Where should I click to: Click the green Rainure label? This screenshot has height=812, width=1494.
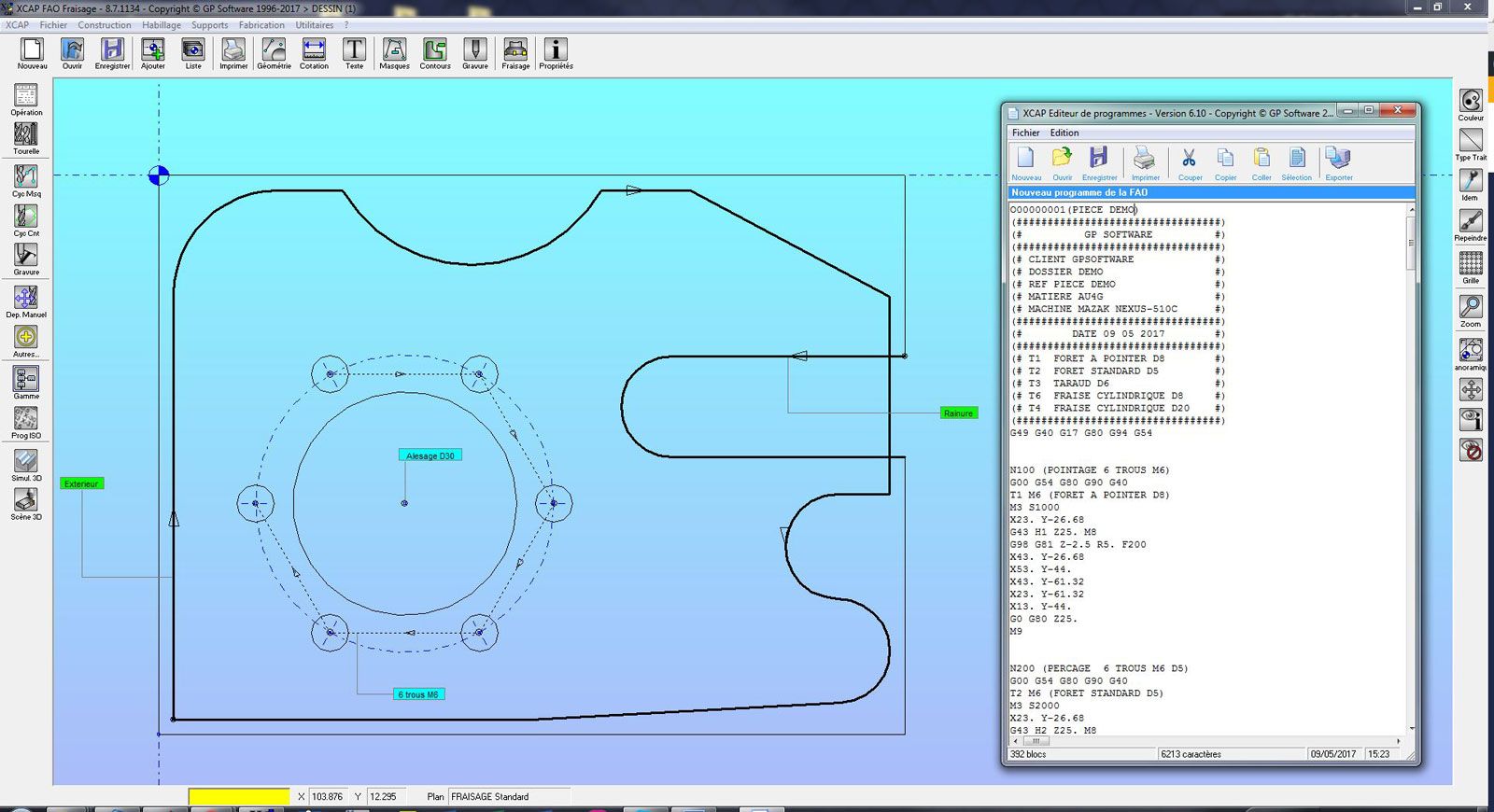point(958,413)
